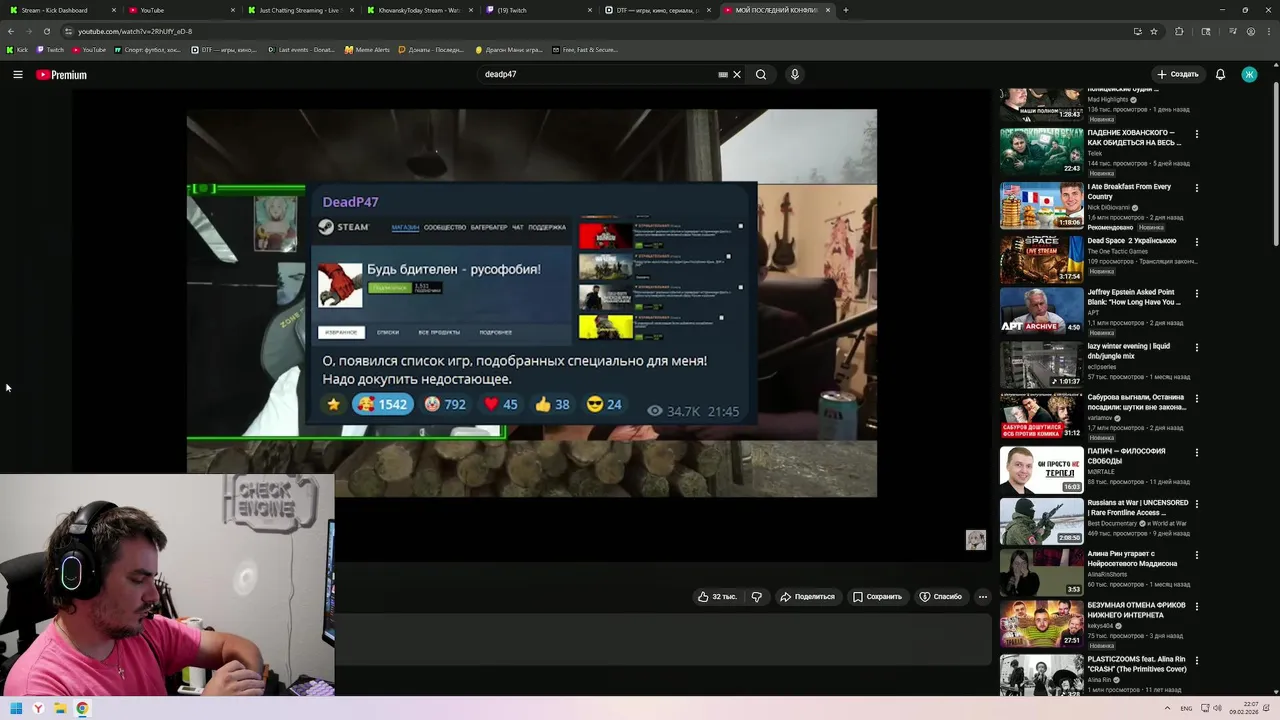1280x720 pixels.
Task: Open the YouTube guide hamburger menu
Action: (x=17, y=74)
